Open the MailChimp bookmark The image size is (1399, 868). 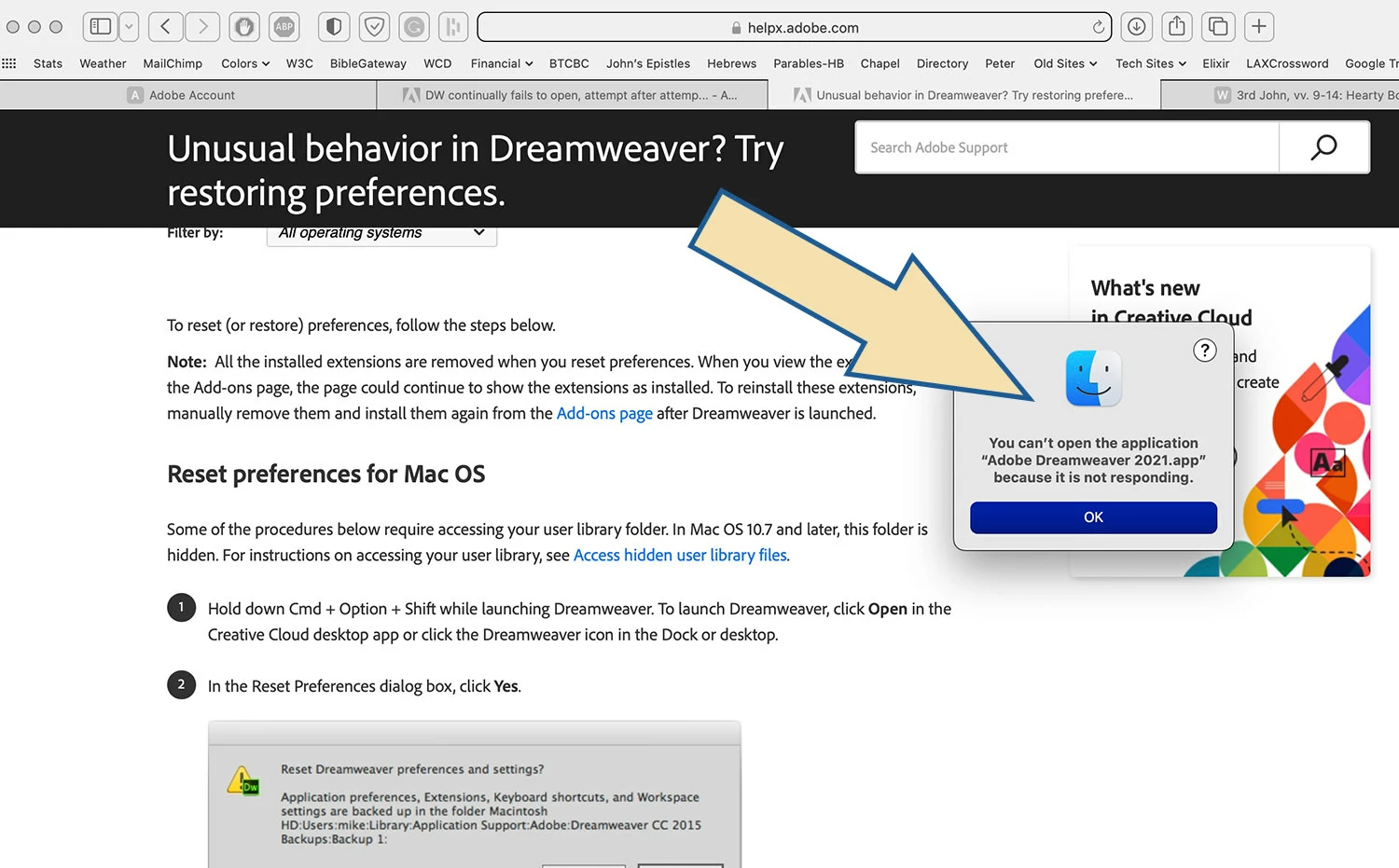pos(173,63)
